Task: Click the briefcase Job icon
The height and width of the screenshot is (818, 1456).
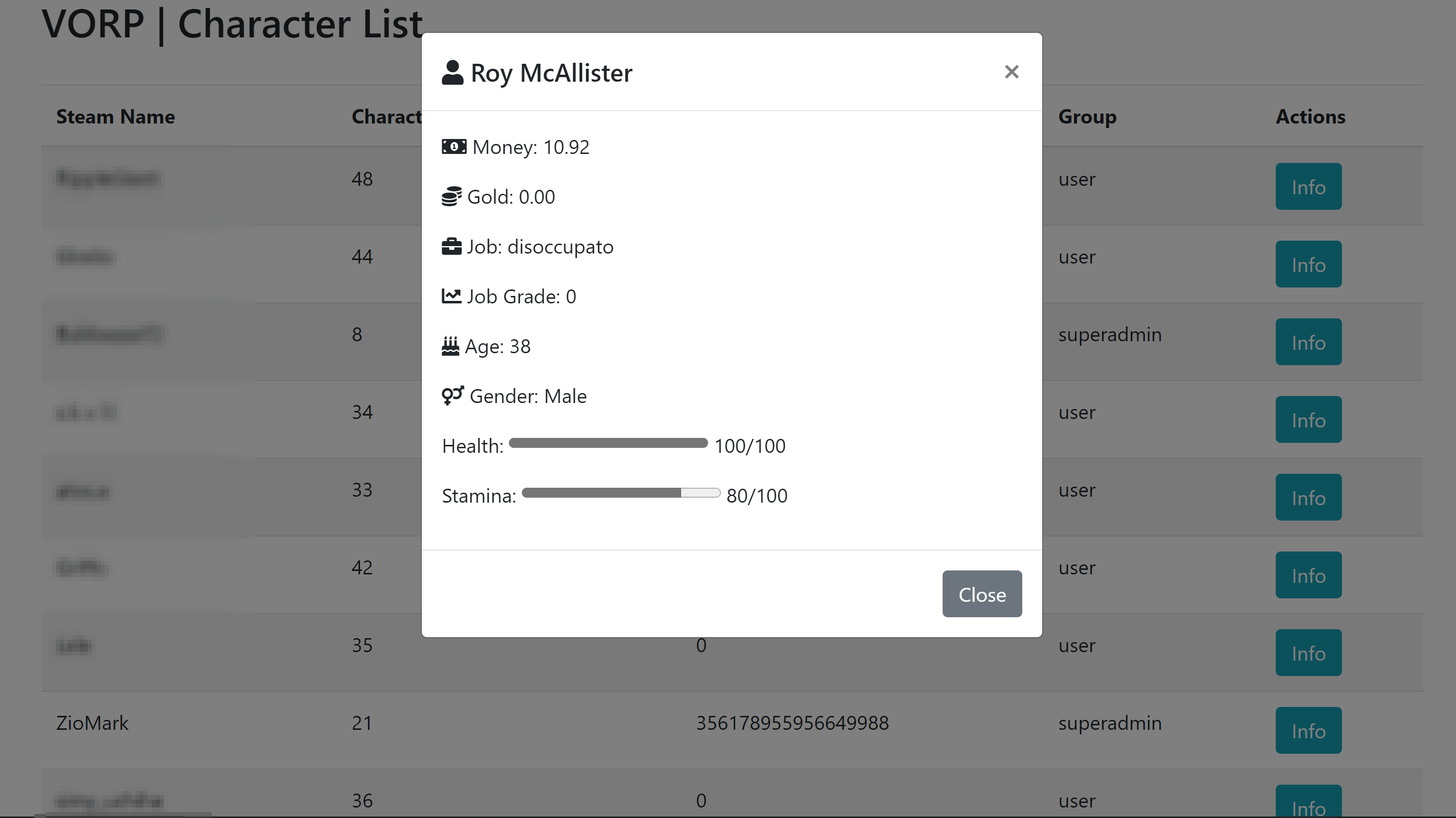Action: click(451, 247)
